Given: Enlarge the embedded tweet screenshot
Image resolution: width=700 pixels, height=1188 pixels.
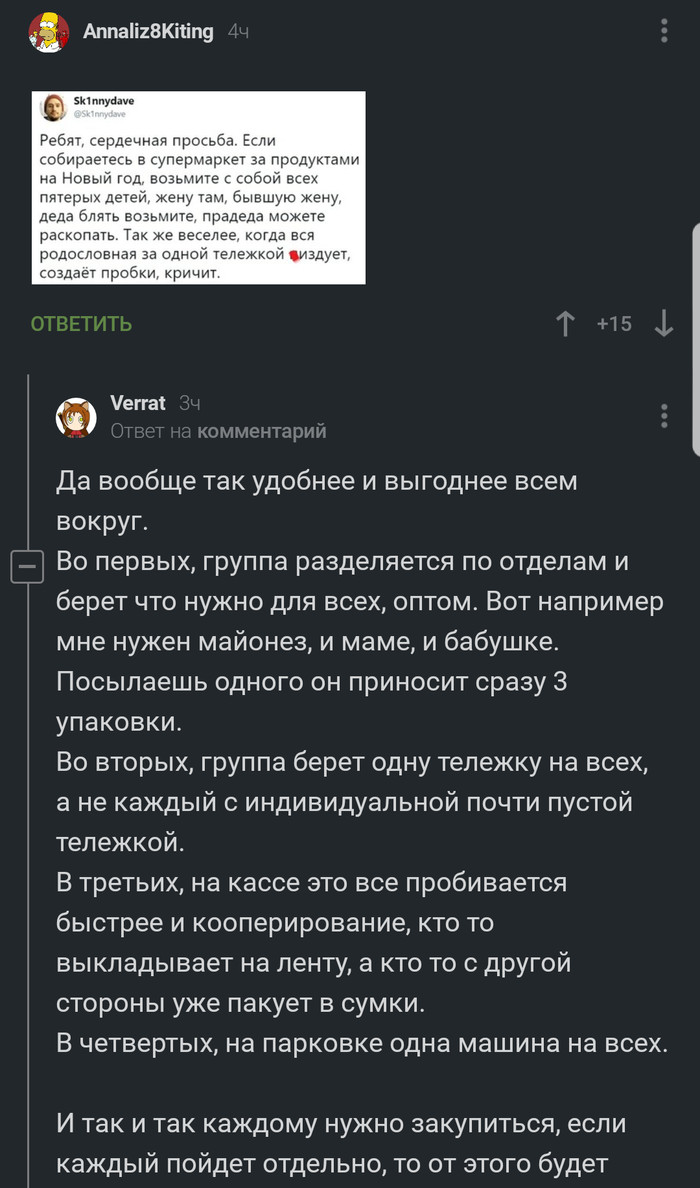Looking at the screenshot, I should point(198,188).
